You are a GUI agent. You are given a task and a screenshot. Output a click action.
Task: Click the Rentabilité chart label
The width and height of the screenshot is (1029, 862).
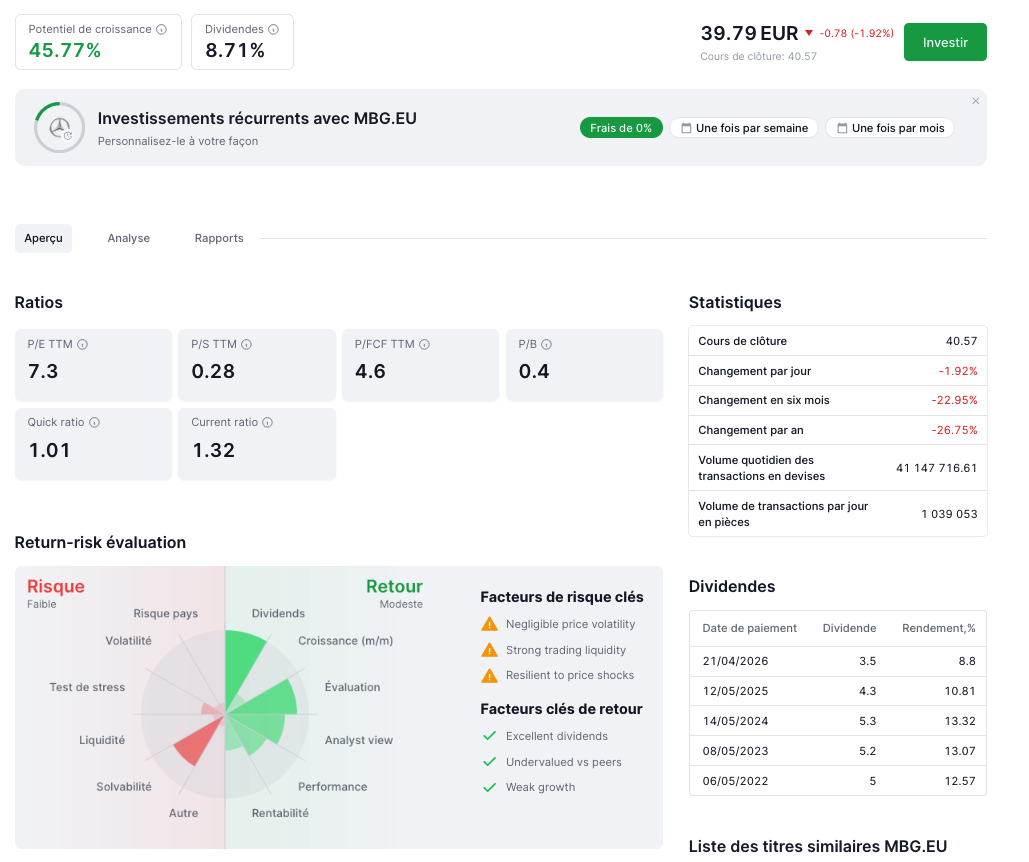280,813
